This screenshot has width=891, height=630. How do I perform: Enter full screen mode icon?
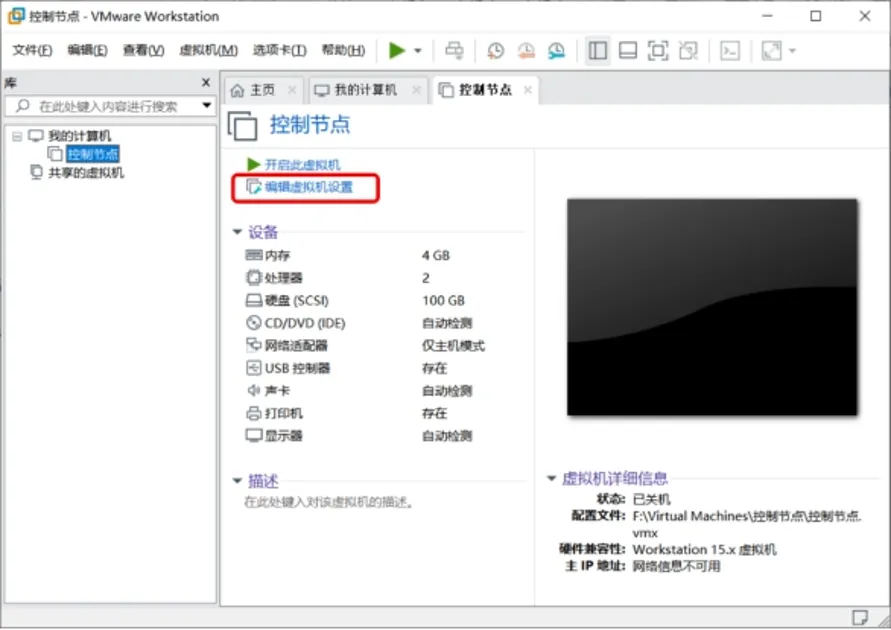pos(658,51)
